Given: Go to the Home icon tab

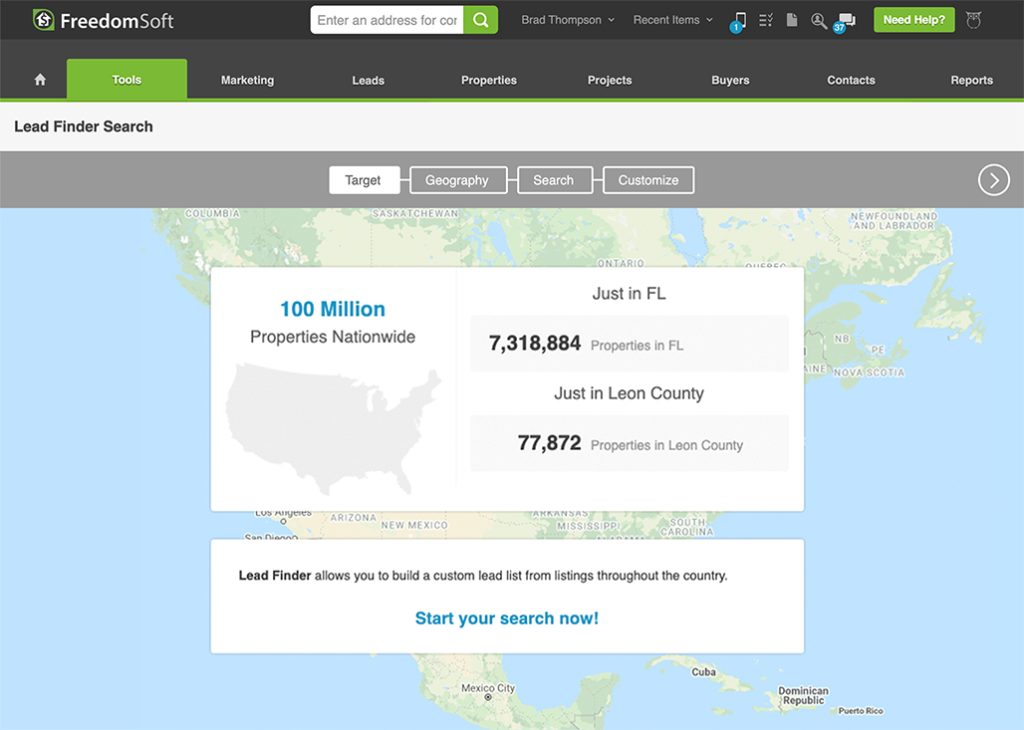Looking at the screenshot, I should (40, 80).
